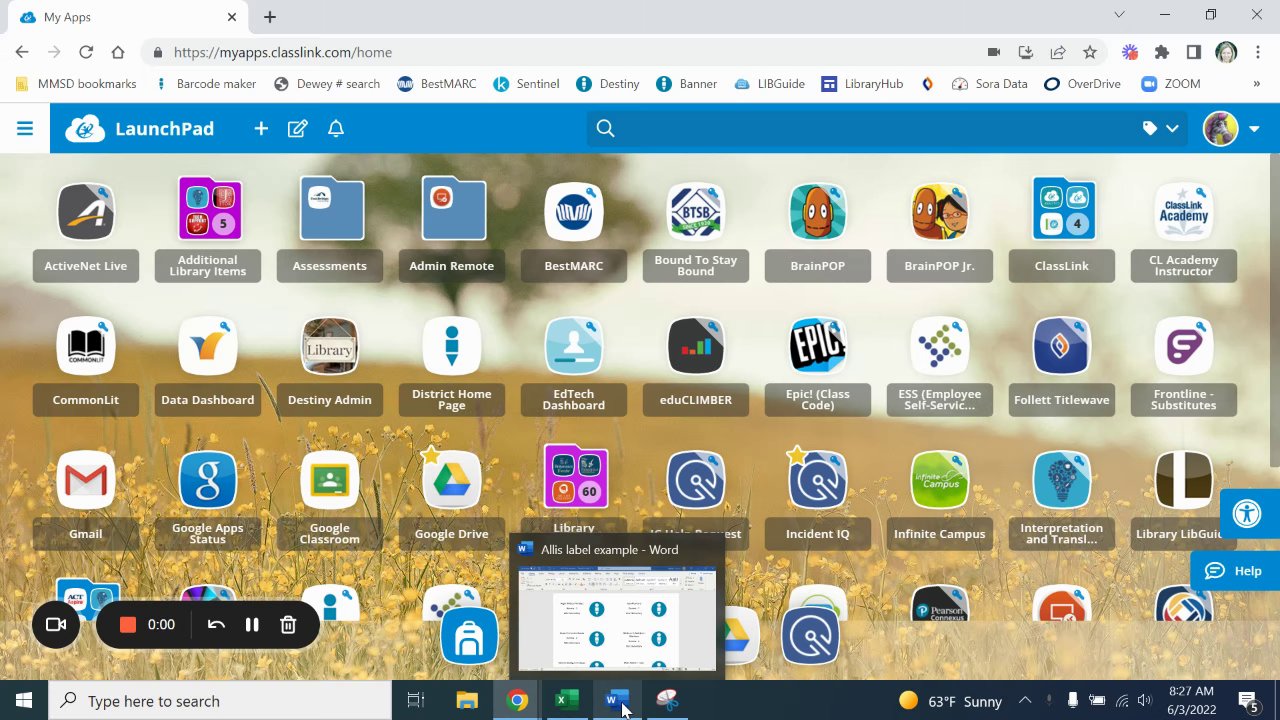Open the District Home Page app
Screen dimensions: 1280x720
452,346
